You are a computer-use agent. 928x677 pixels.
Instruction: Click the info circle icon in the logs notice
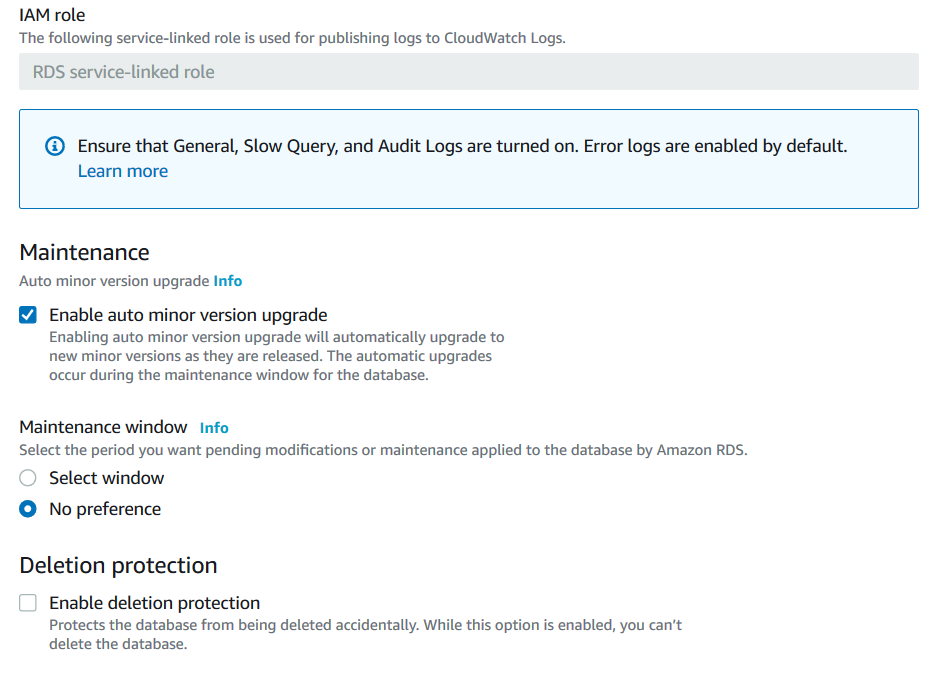click(x=56, y=146)
